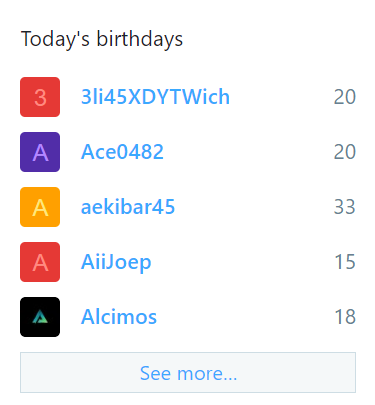Screen dimensions: 375x405
Task: Click the Today's birthdays heading
Action: pyautogui.click(x=102, y=39)
